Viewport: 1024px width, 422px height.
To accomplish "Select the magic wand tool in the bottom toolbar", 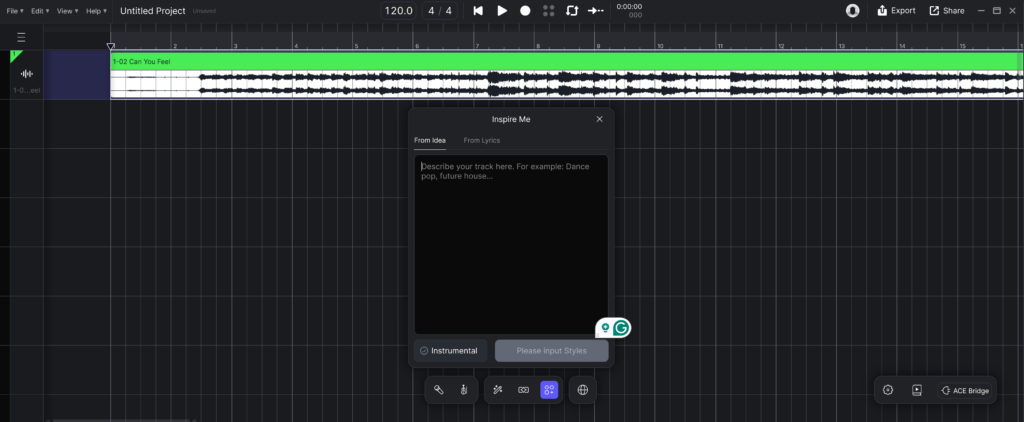I will tap(497, 390).
